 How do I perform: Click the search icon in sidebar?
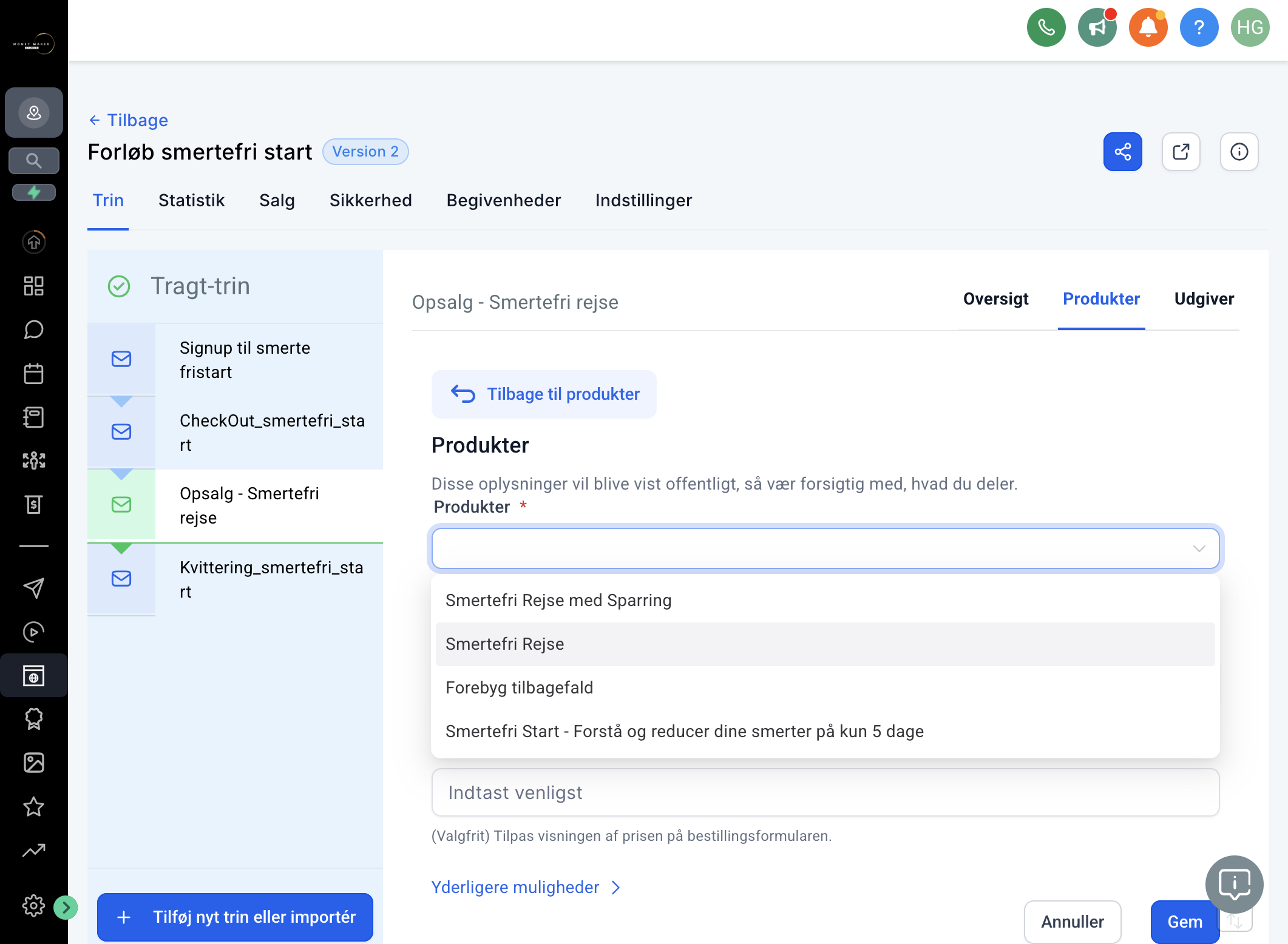(33, 161)
